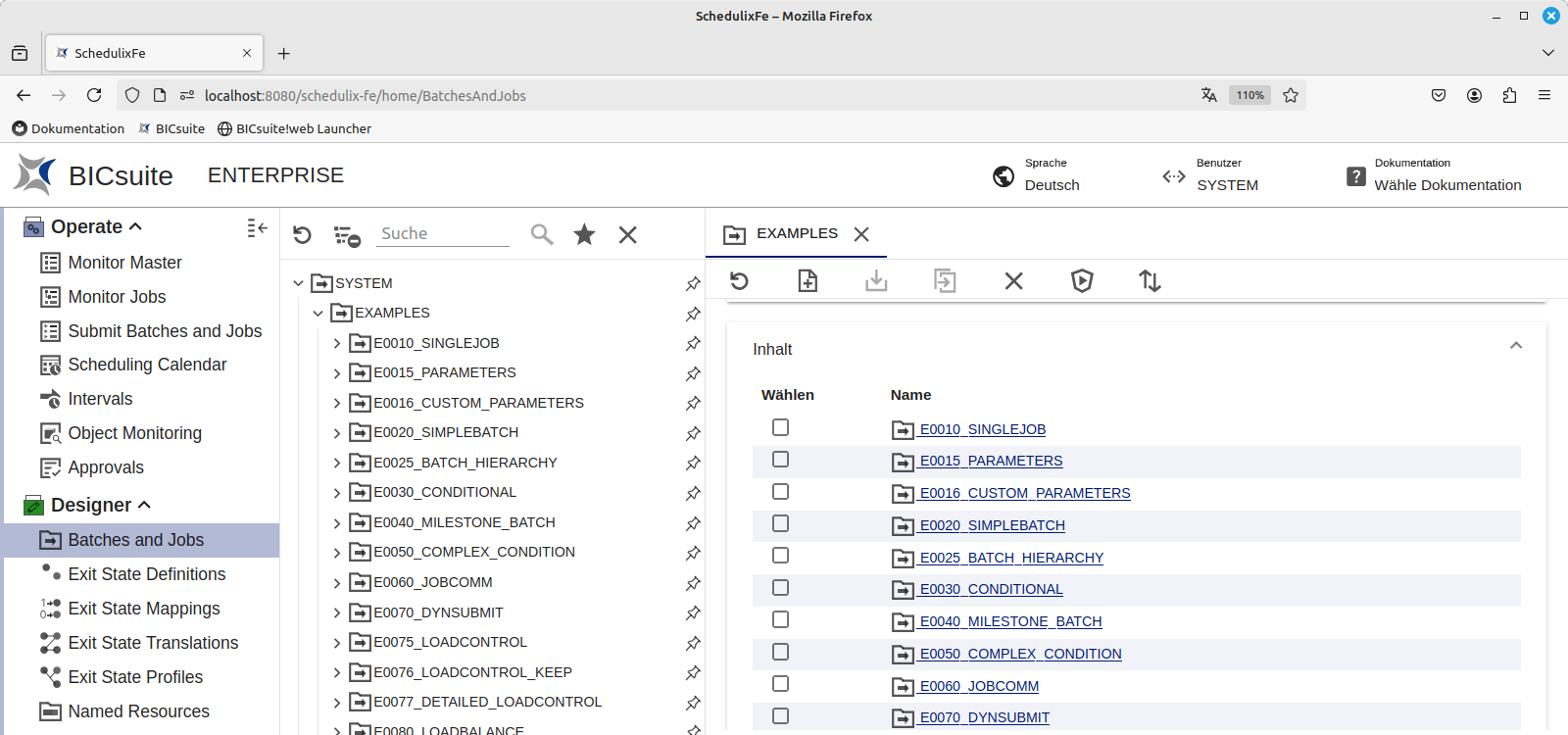Collapse the Operate menu group

pyautogui.click(x=136, y=226)
